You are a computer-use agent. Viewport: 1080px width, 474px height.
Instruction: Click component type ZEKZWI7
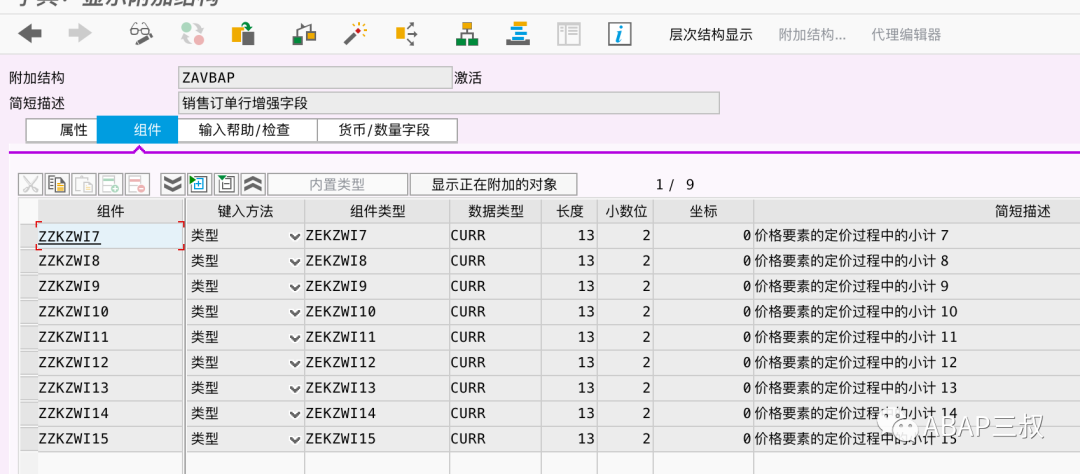pyautogui.click(x=377, y=236)
